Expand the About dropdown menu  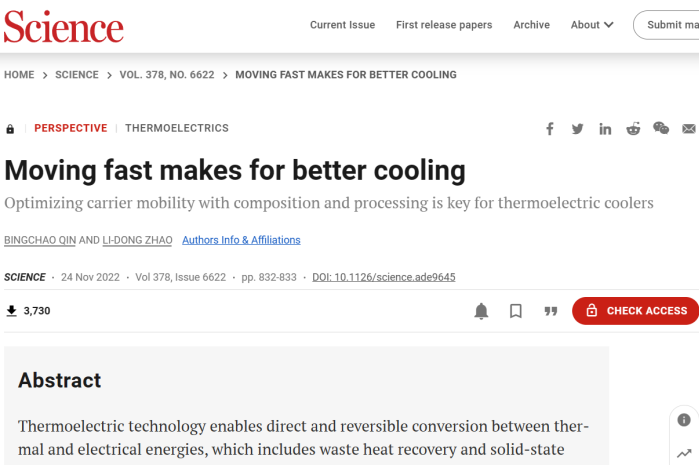(592, 25)
